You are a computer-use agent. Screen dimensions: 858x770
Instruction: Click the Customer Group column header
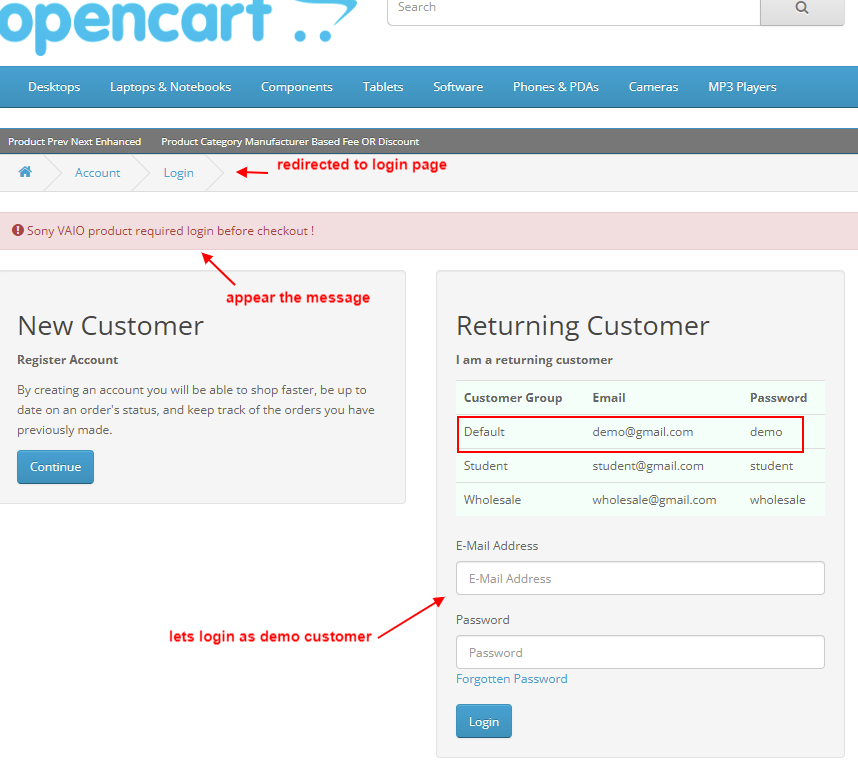coord(513,398)
